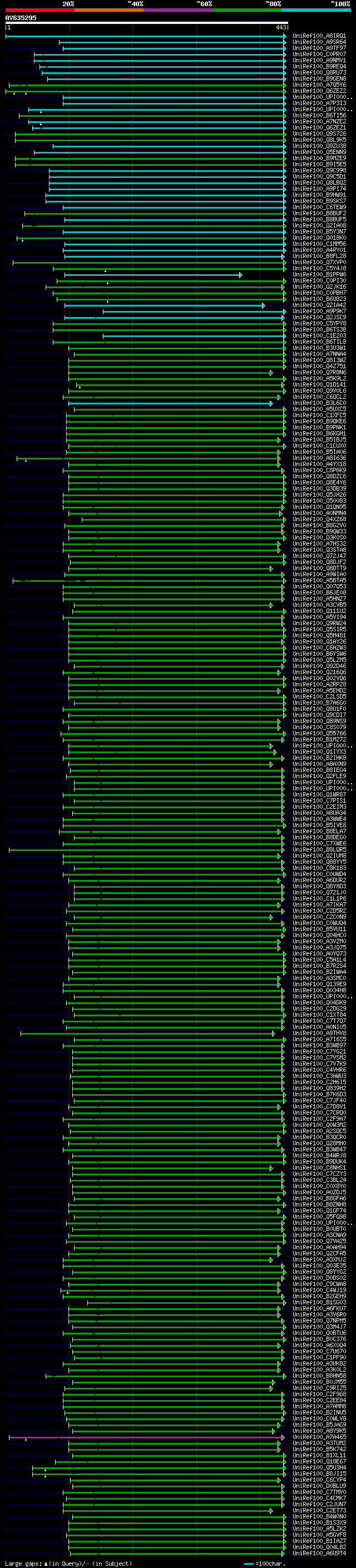Click label UniRef100_Q9C998
Image resolution: width=356 pixels, height=1568 pixels.
pos(319,170)
